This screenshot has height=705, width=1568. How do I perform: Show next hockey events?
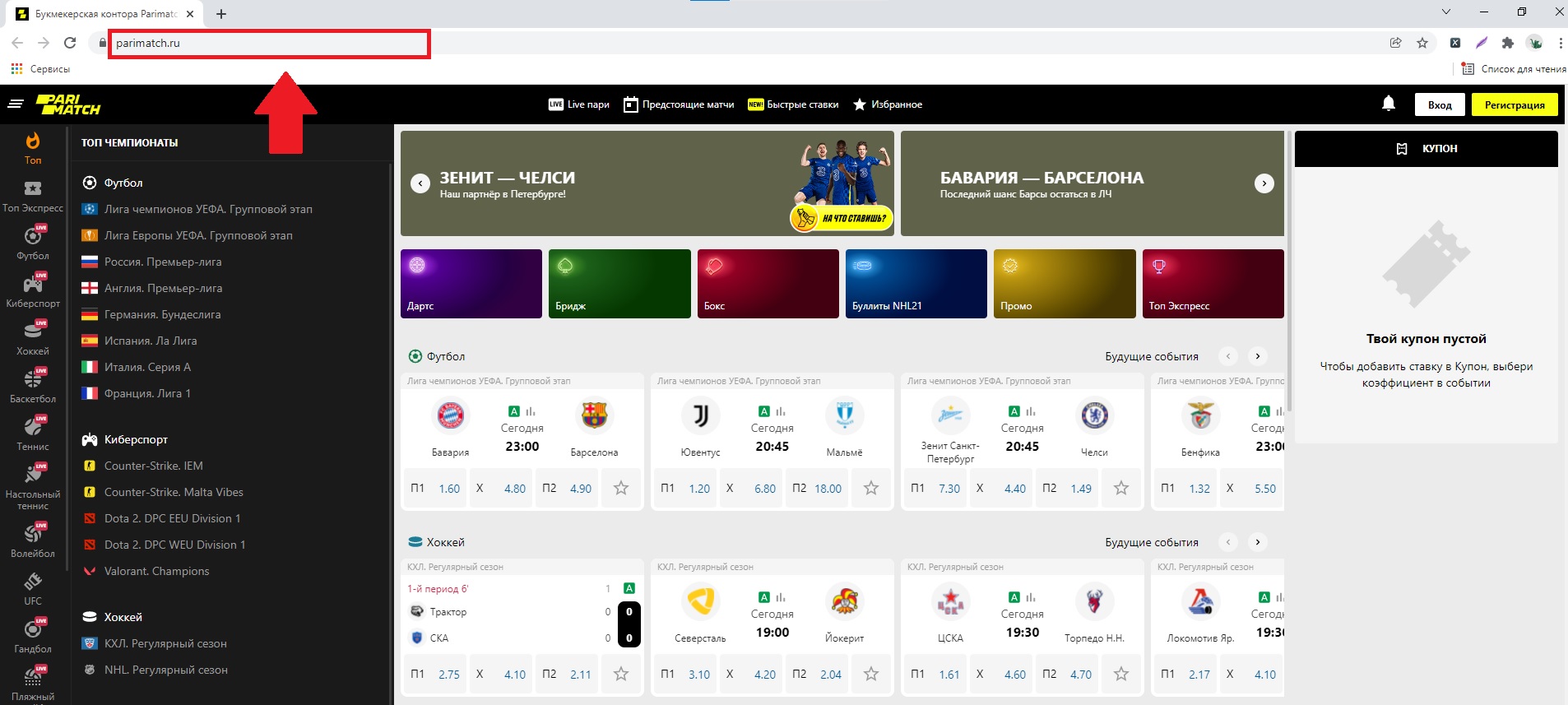pos(1257,542)
